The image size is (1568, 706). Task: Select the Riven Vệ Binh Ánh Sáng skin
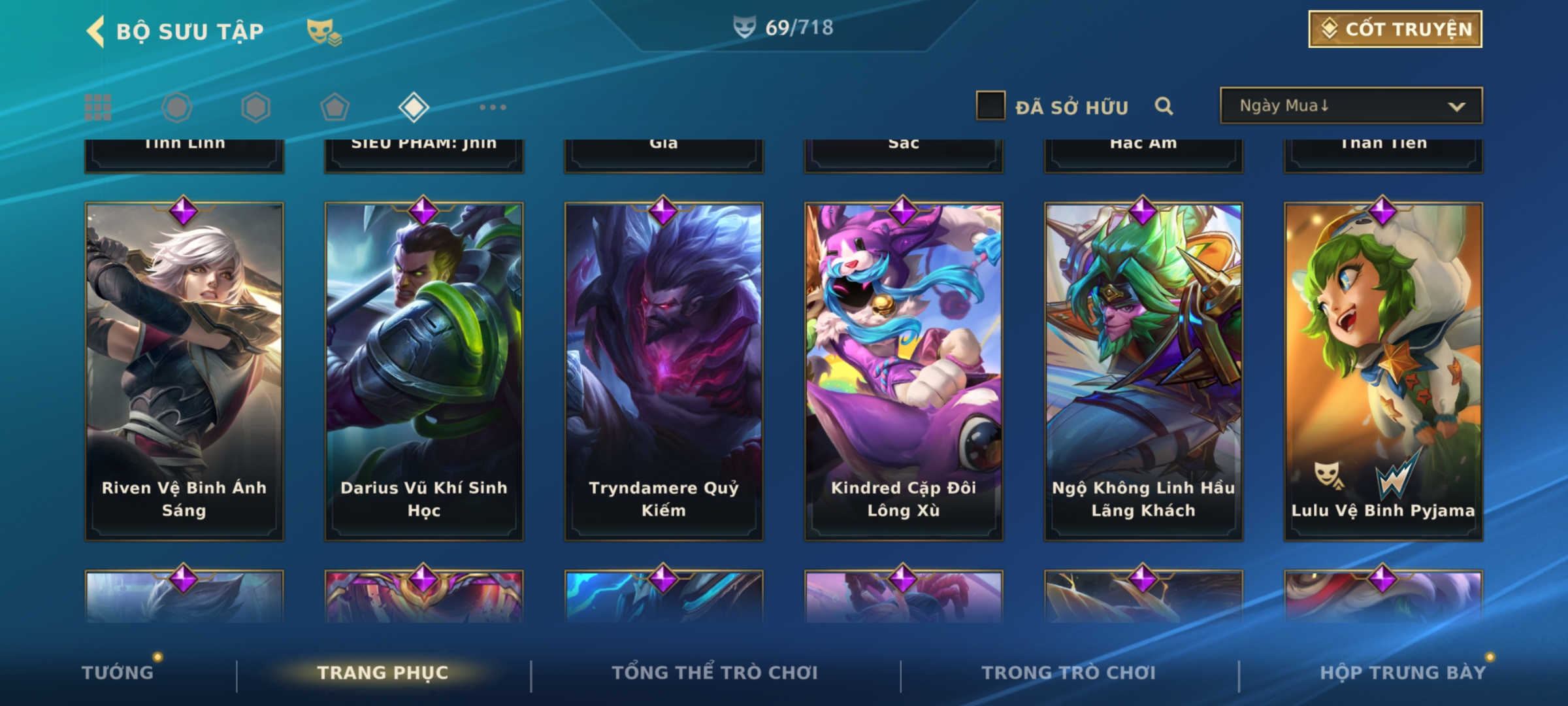pyautogui.click(x=184, y=371)
